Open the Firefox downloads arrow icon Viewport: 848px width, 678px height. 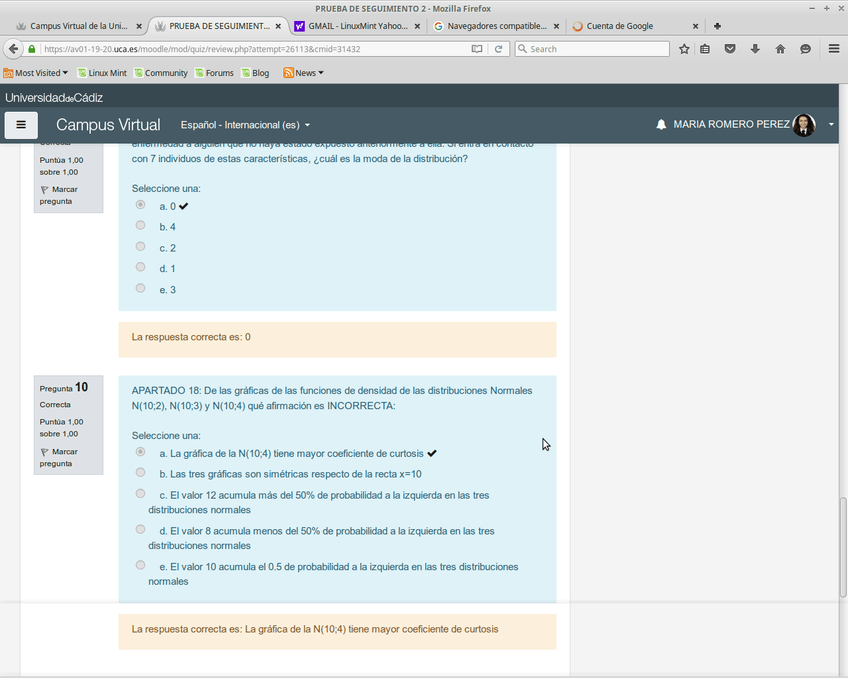[x=755, y=49]
